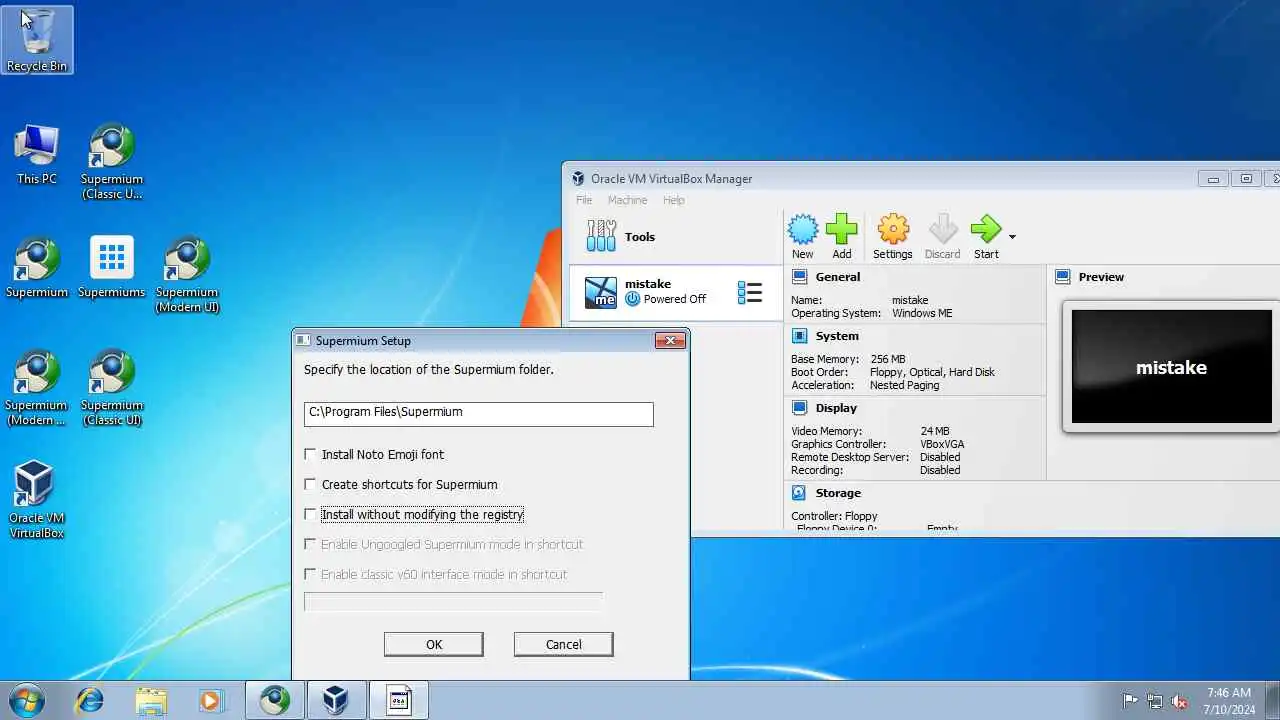Open the Windows Start orb
This screenshot has height=720, width=1280.
click(27, 700)
